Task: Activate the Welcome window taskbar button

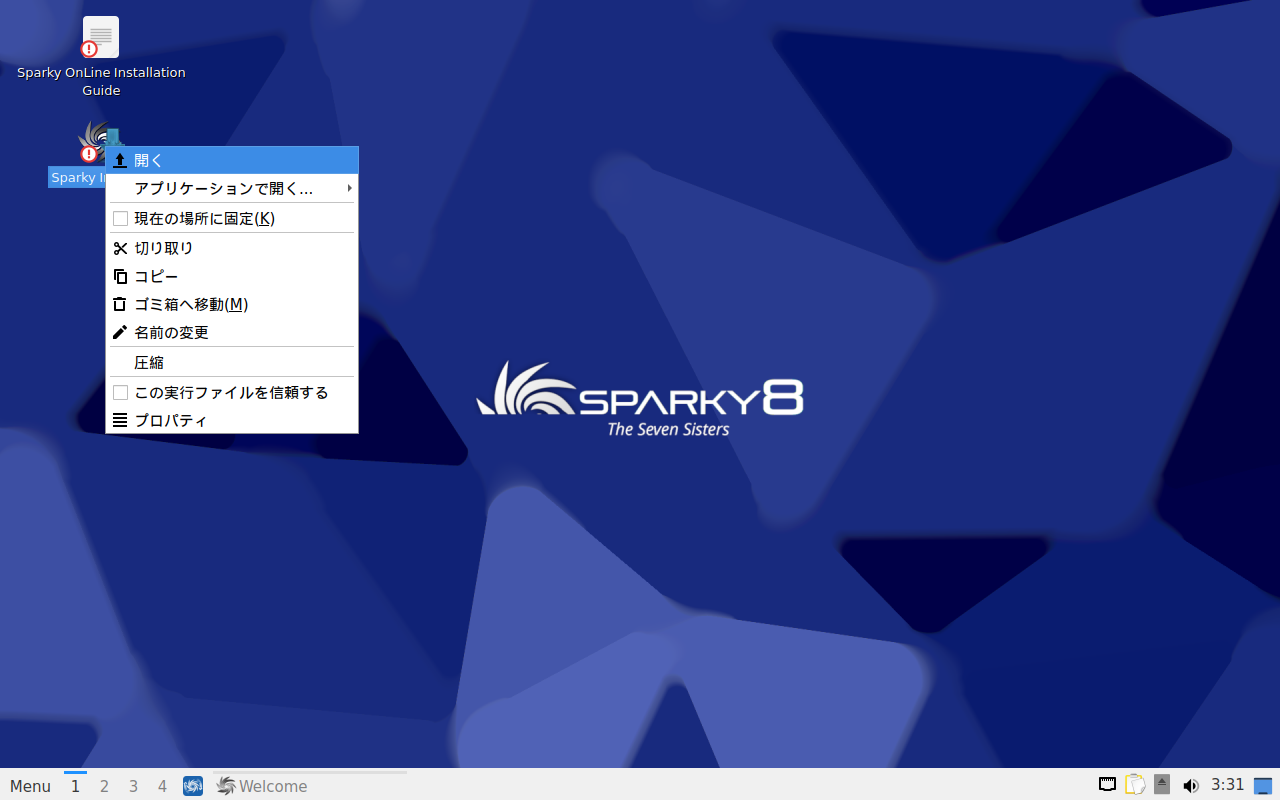Action: pos(309,786)
